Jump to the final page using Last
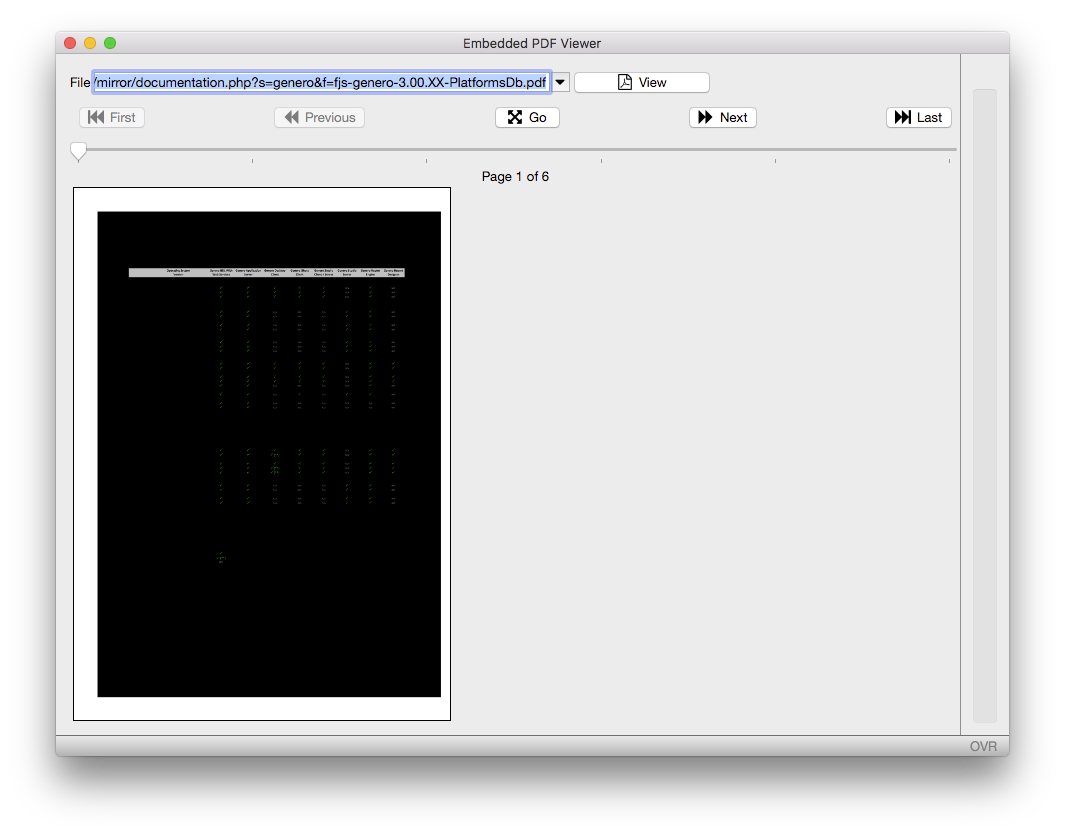 click(x=918, y=117)
